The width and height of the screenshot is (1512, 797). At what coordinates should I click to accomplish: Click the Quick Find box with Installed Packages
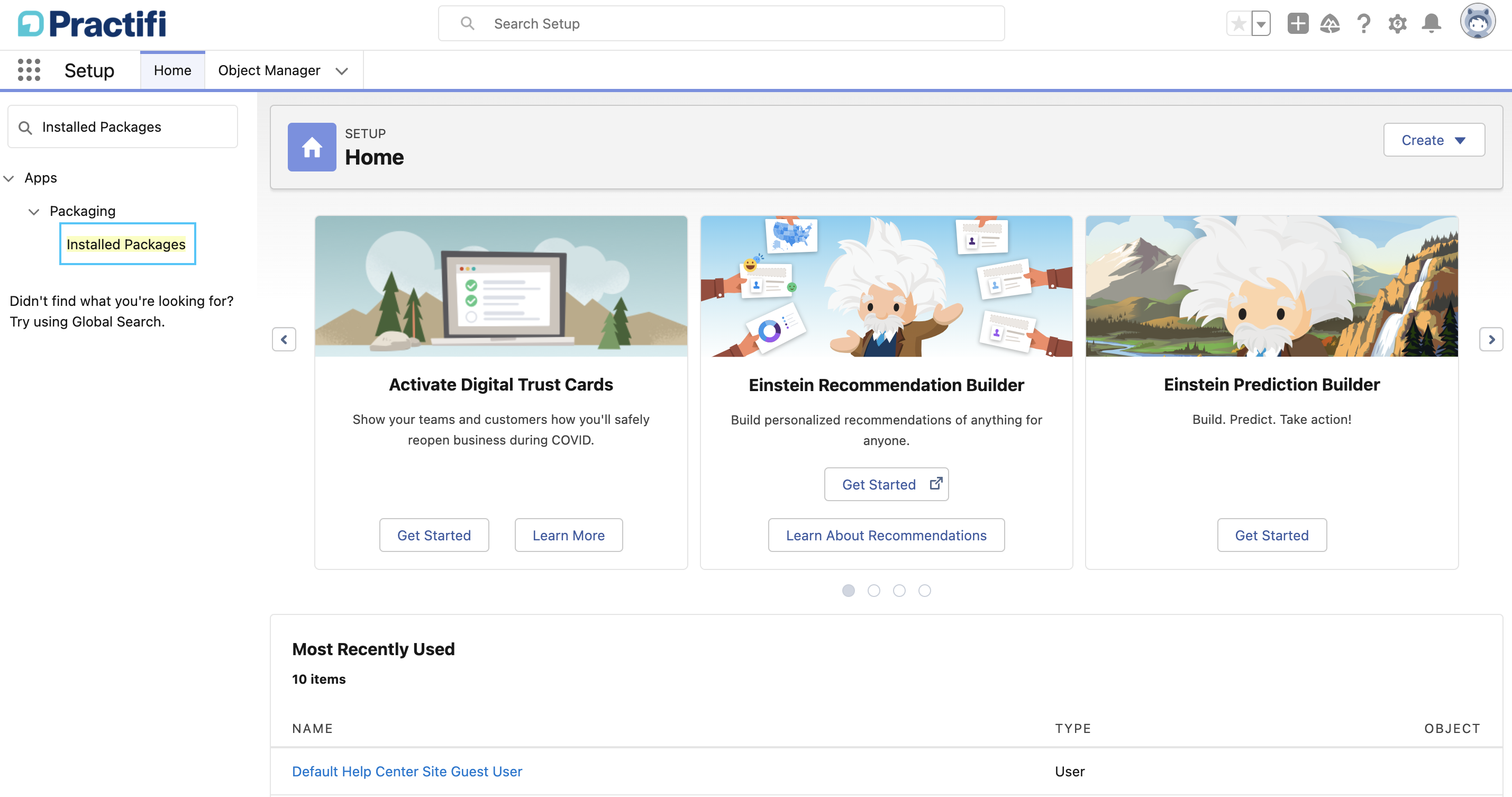click(123, 127)
